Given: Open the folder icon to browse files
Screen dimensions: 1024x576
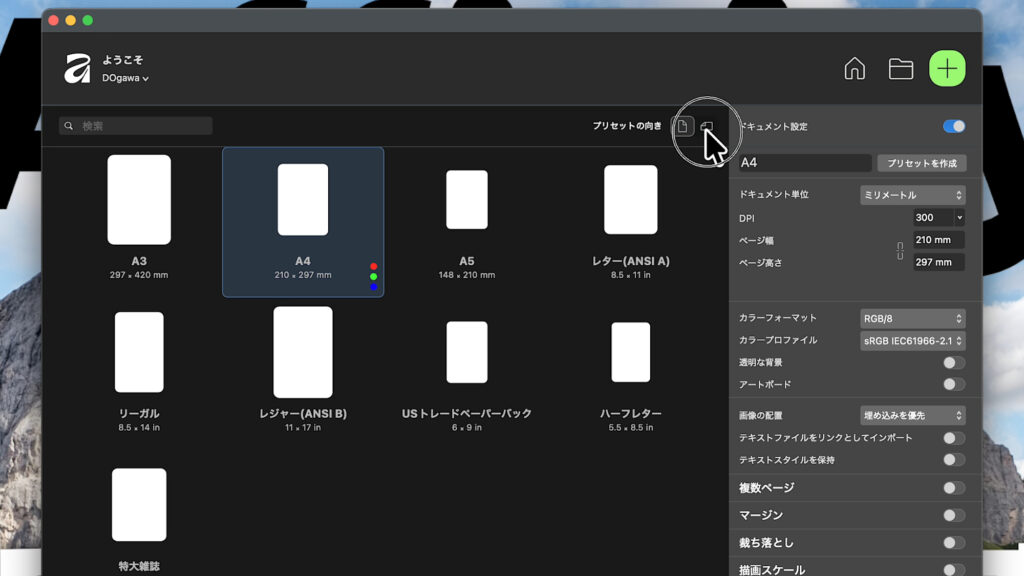Looking at the screenshot, I should [901, 69].
